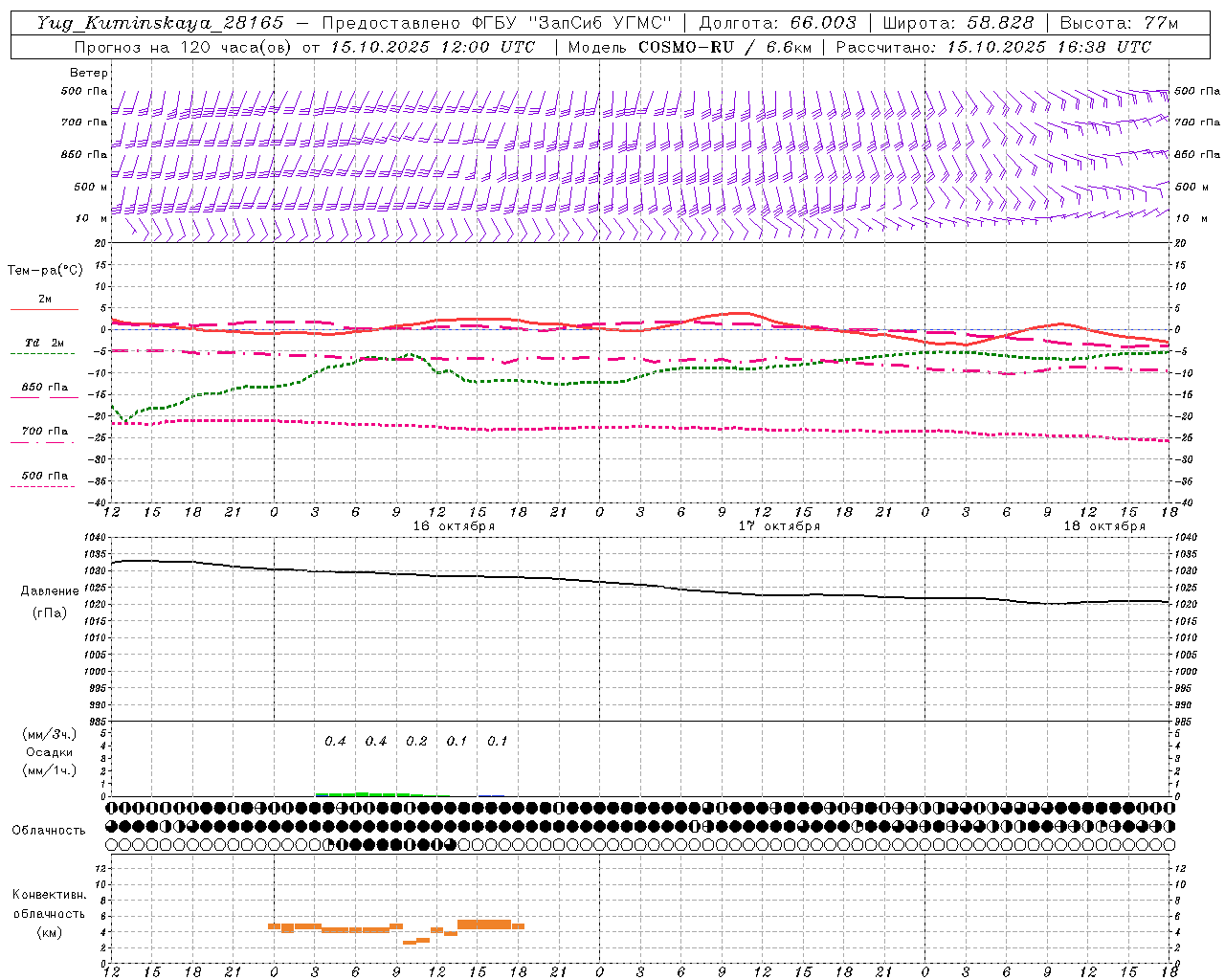This screenshot has width=1225, height=980.
Task: Click the Осадки panel label
Action: click(50, 752)
